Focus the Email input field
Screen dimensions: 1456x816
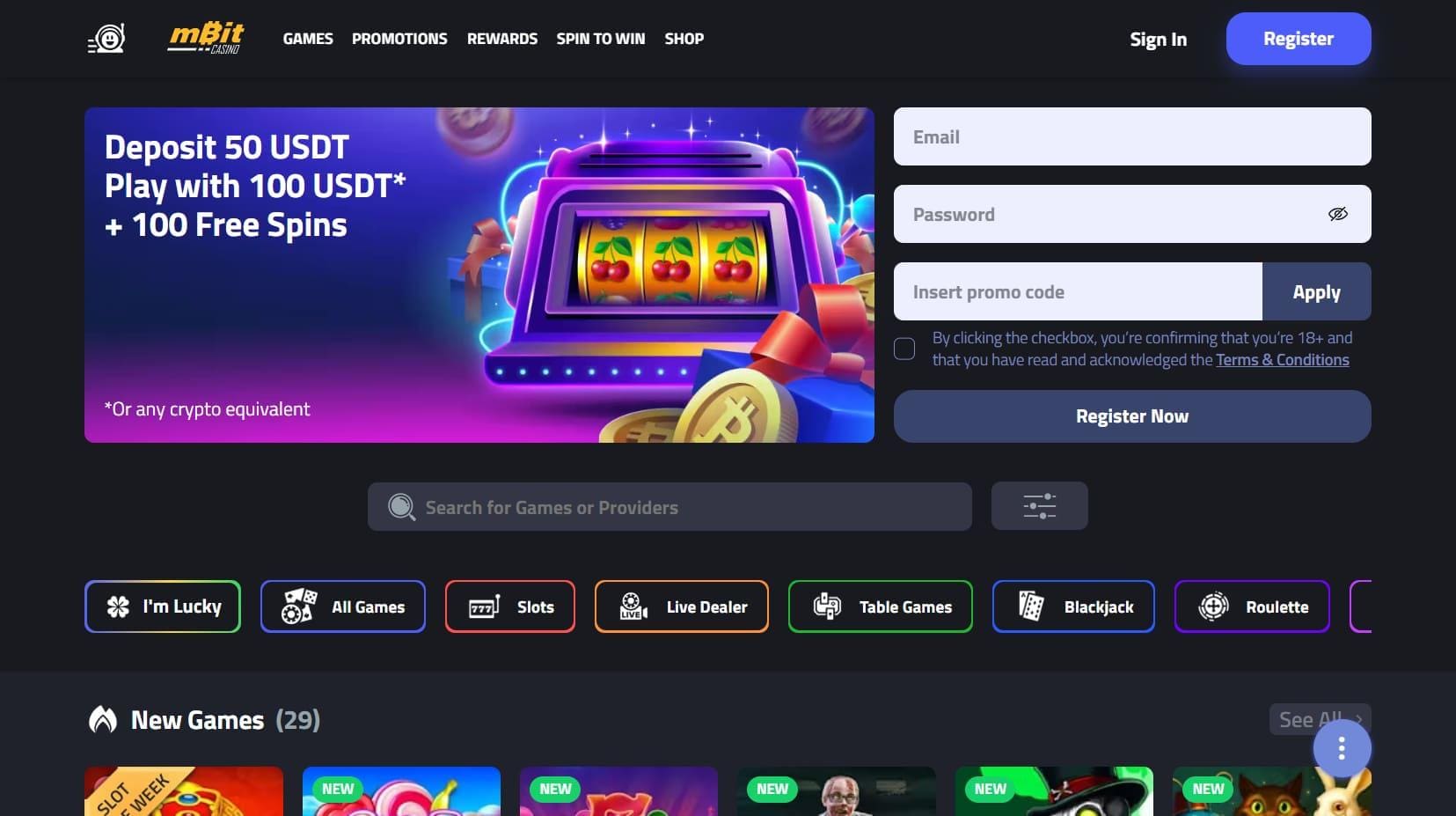[x=1132, y=136]
